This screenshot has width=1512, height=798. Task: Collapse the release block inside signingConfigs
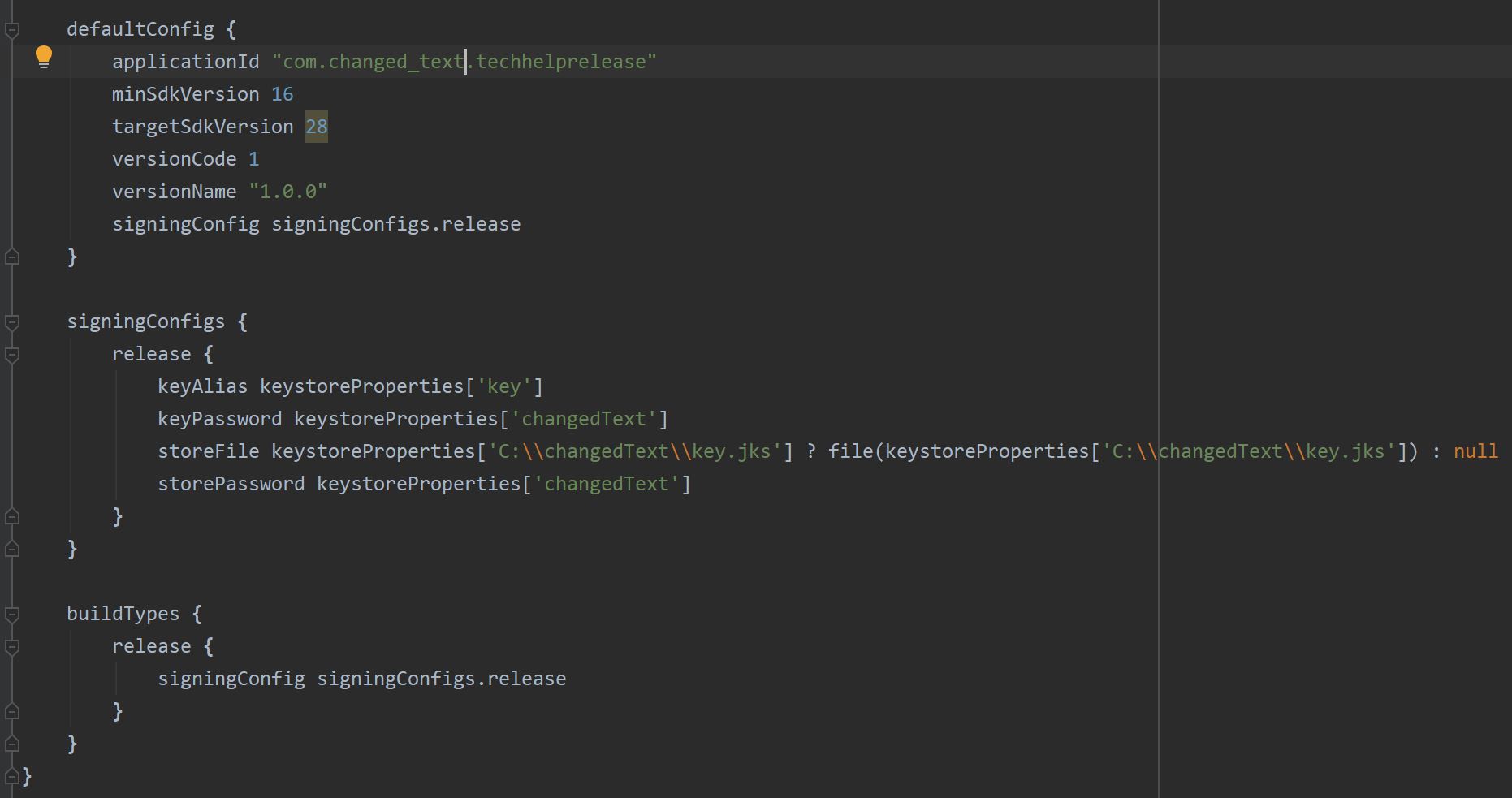point(11,355)
